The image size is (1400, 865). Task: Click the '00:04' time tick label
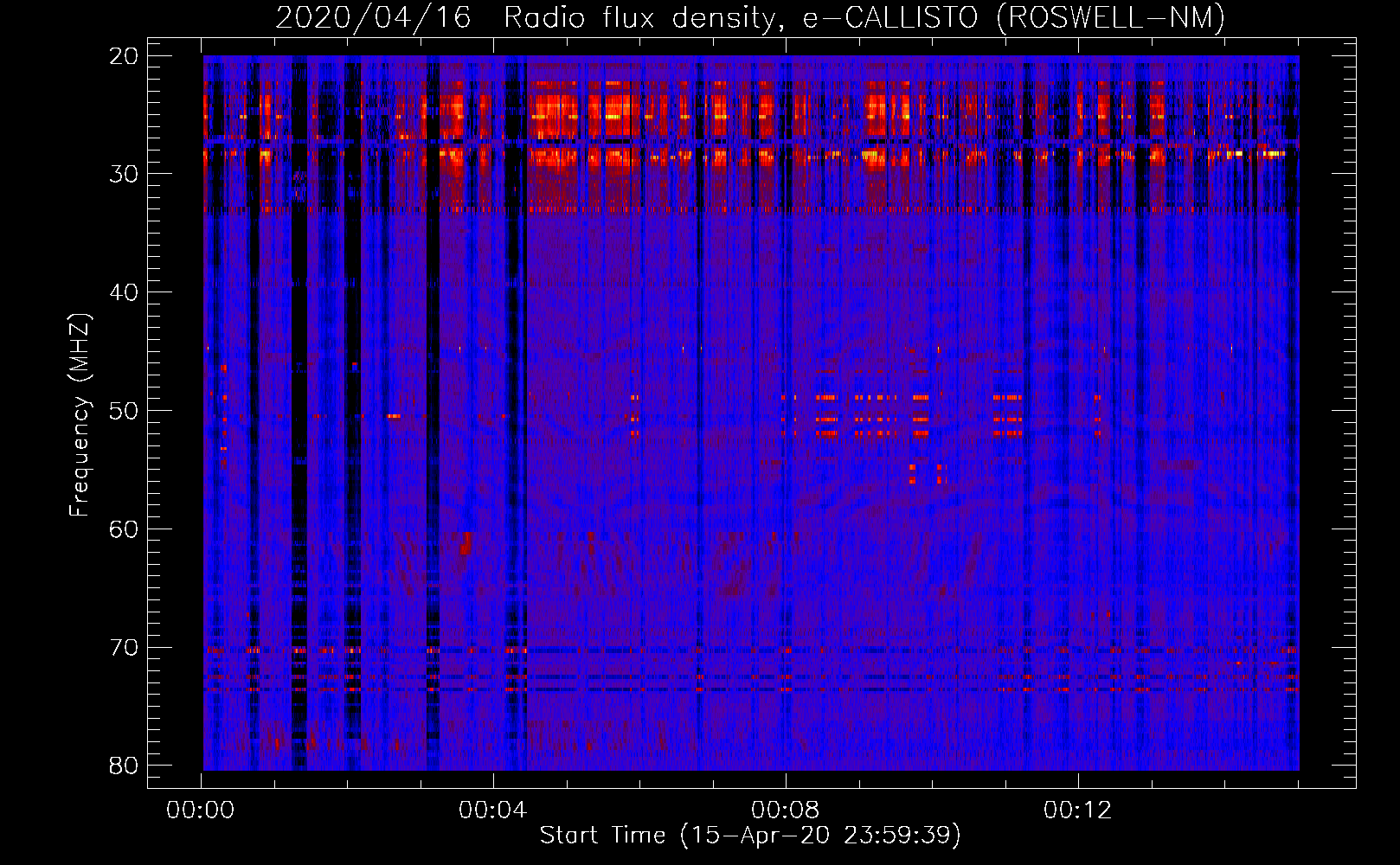click(x=493, y=811)
